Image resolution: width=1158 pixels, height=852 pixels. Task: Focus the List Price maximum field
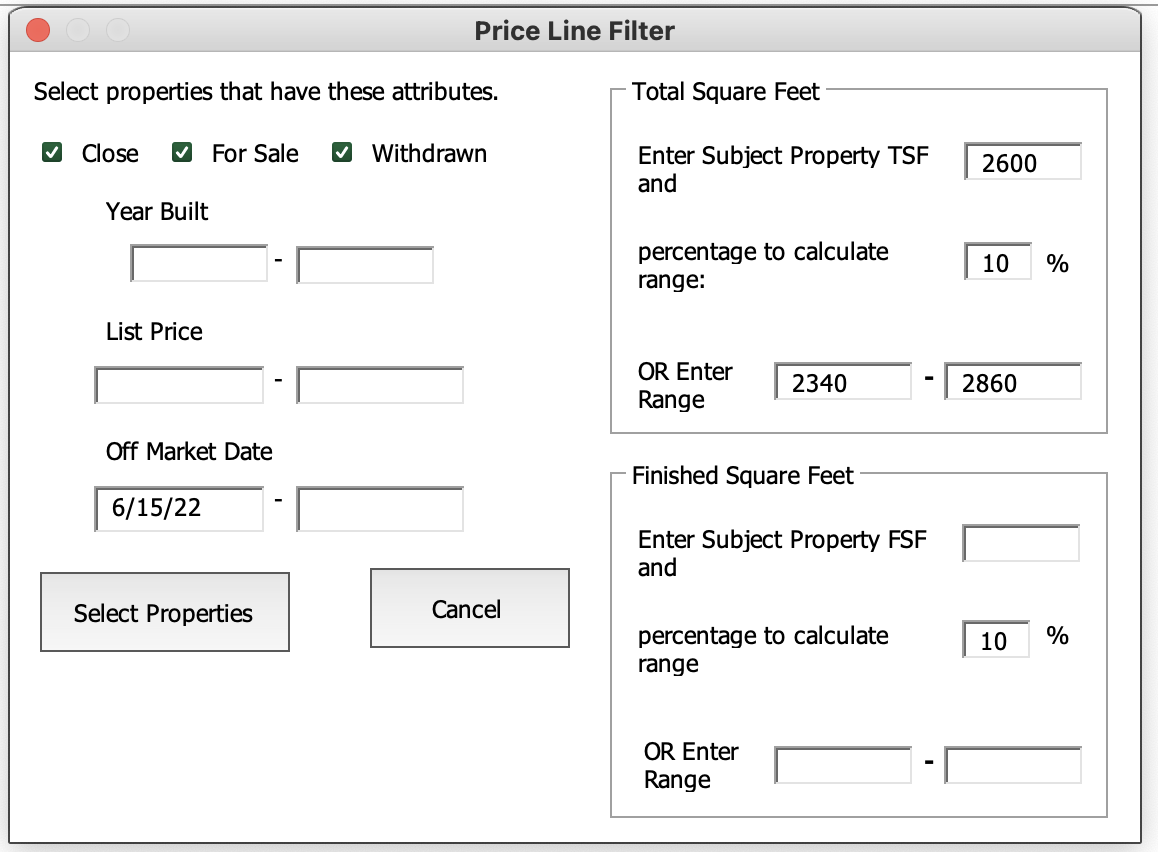click(380, 385)
